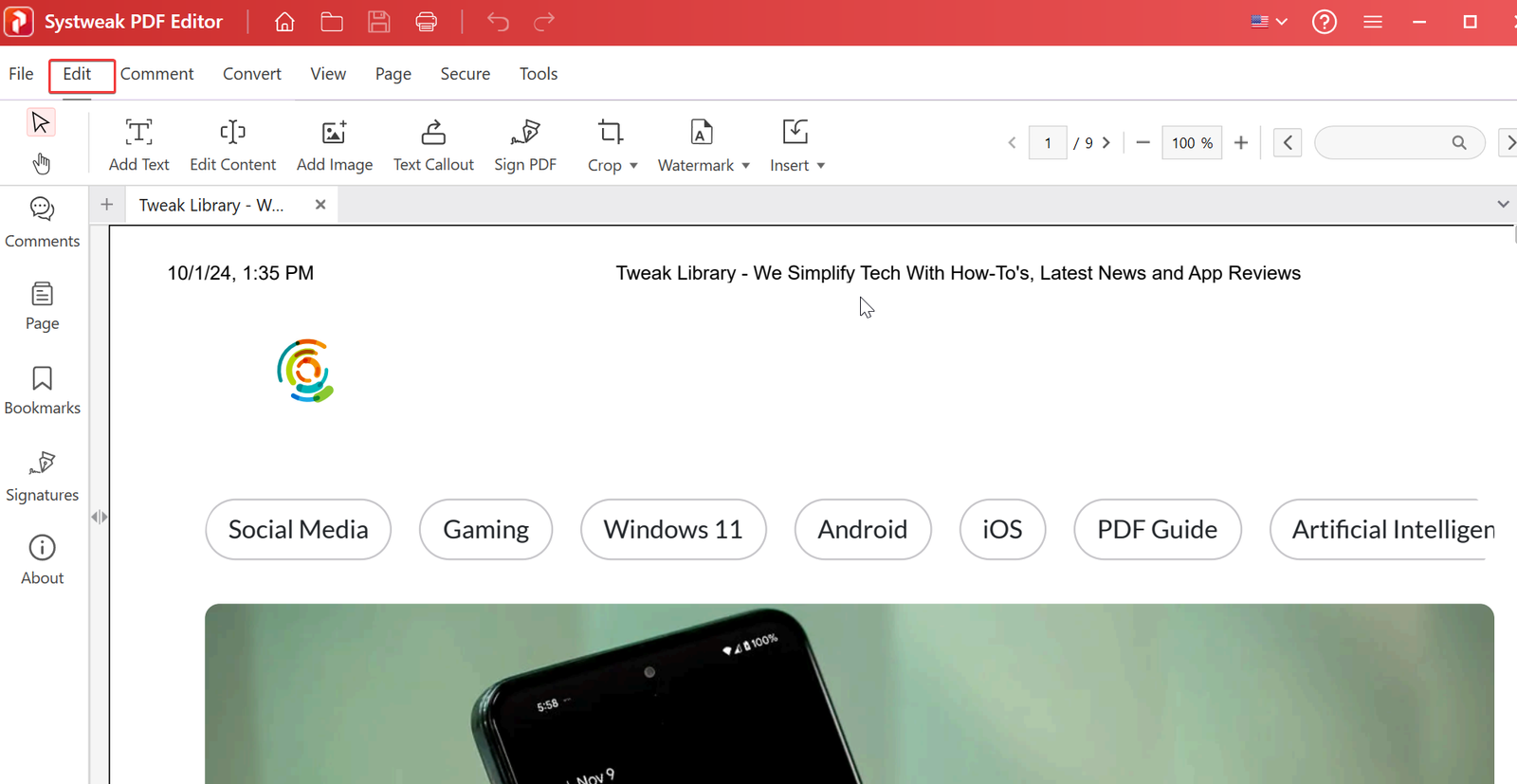Maximize the Systweak PDF Editor window
The image size is (1517, 784).
click(x=1470, y=22)
